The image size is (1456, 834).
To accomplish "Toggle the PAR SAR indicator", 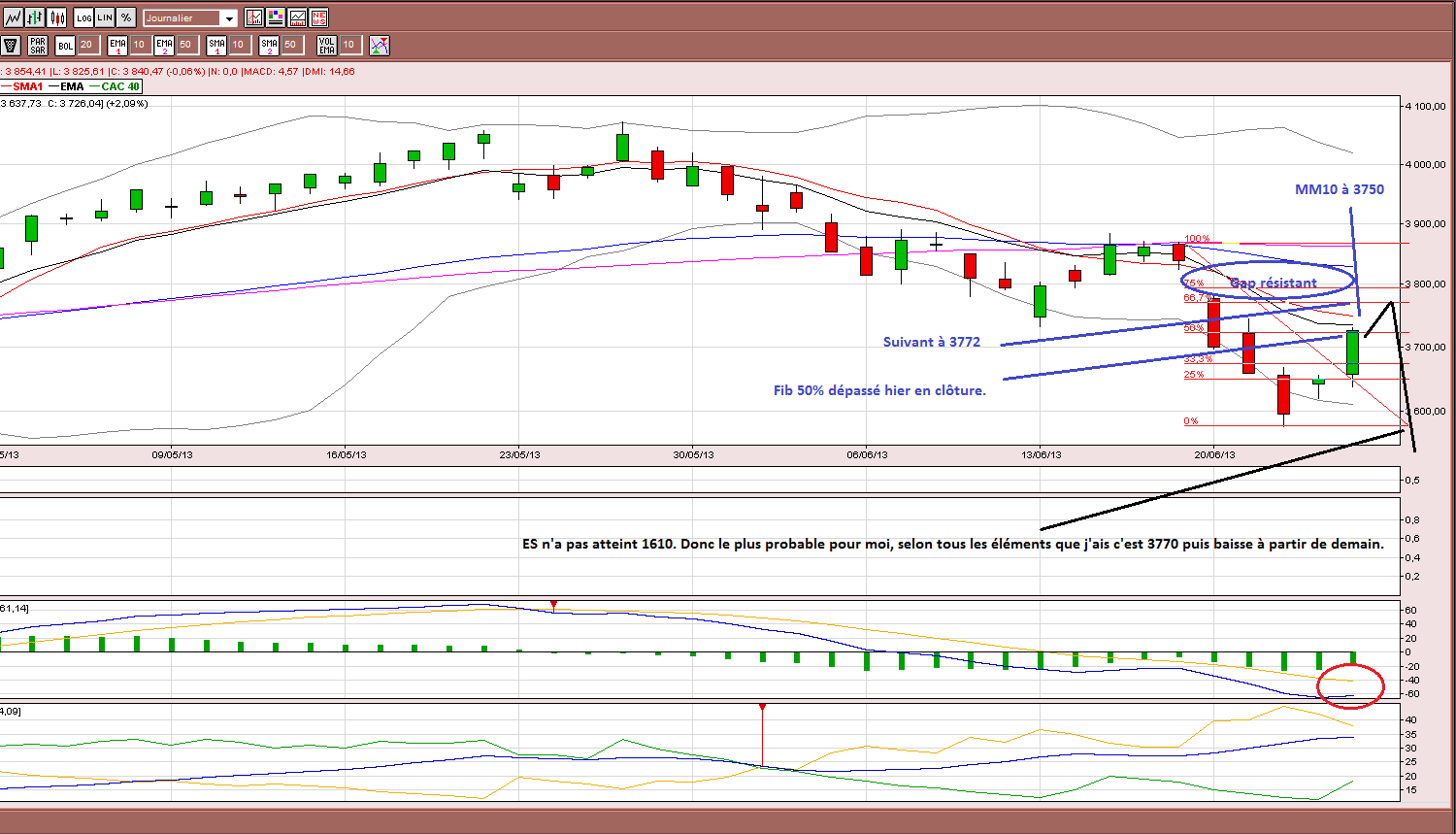I will tap(38, 45).
